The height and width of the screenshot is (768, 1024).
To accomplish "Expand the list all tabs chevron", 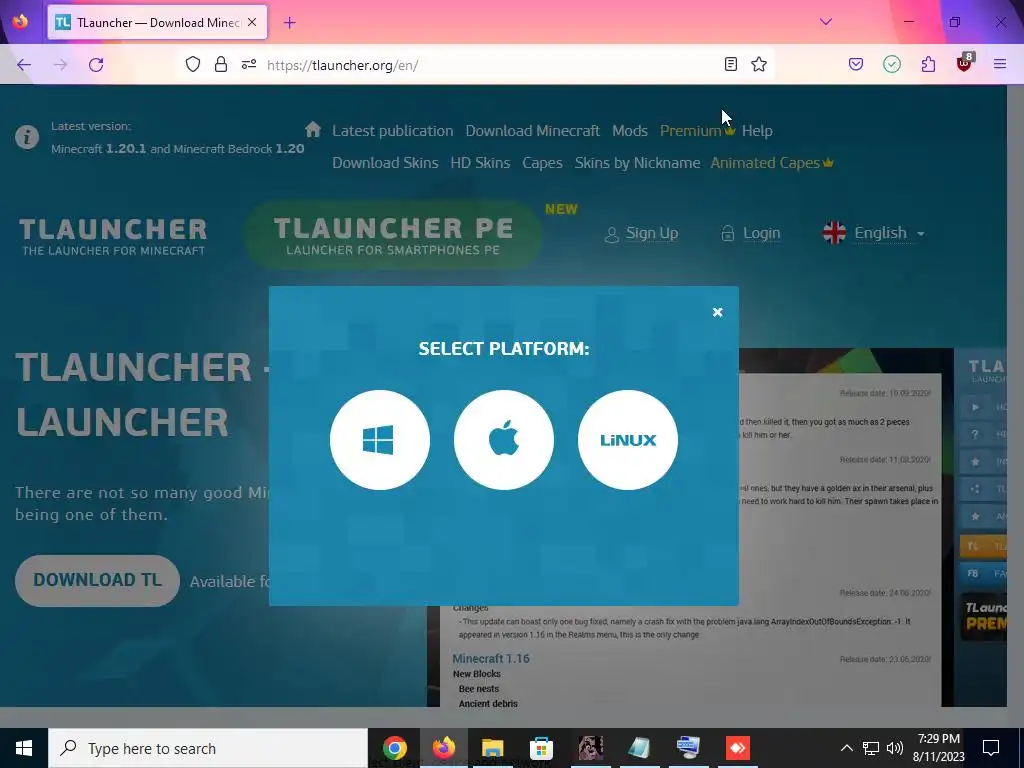I will (x=825, y=22).
